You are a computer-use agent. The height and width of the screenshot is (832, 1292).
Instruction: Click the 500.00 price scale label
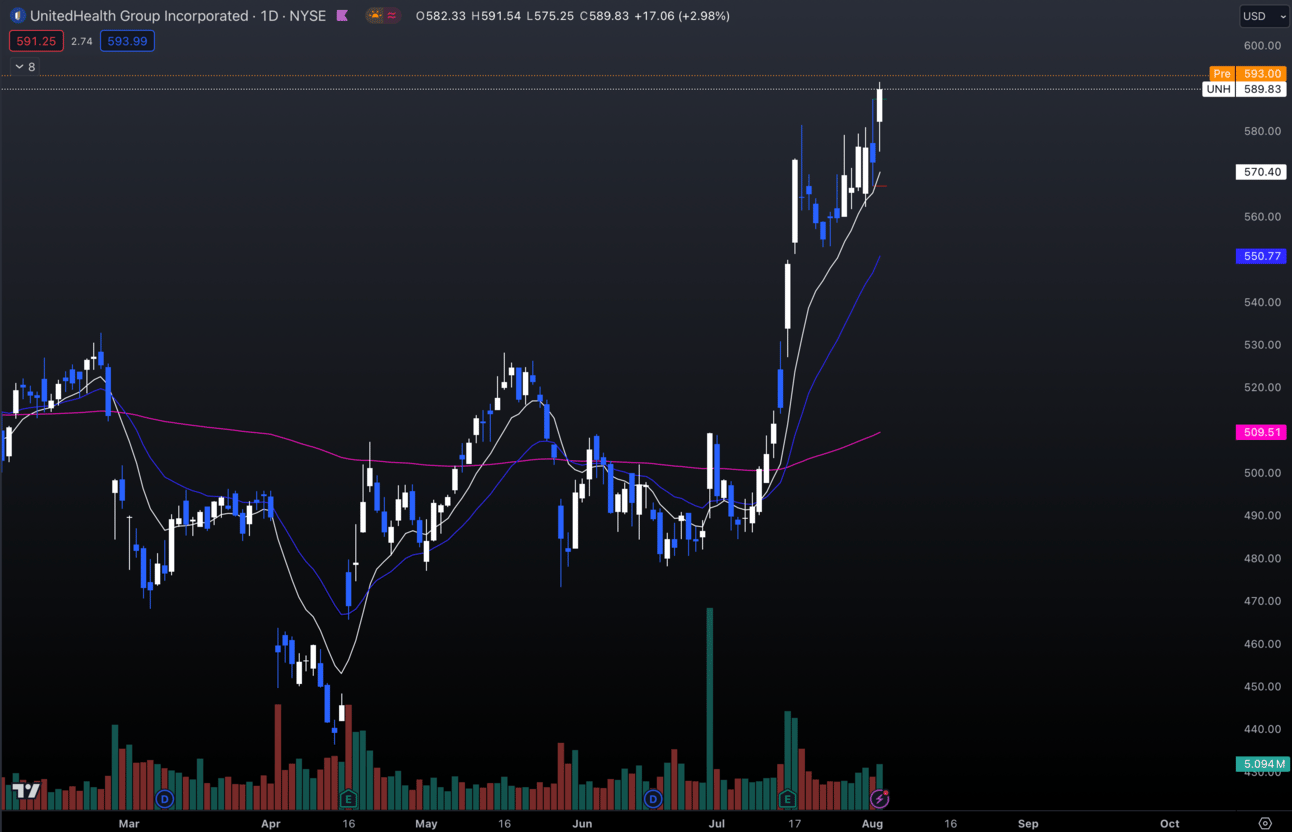pos(1262,473)
